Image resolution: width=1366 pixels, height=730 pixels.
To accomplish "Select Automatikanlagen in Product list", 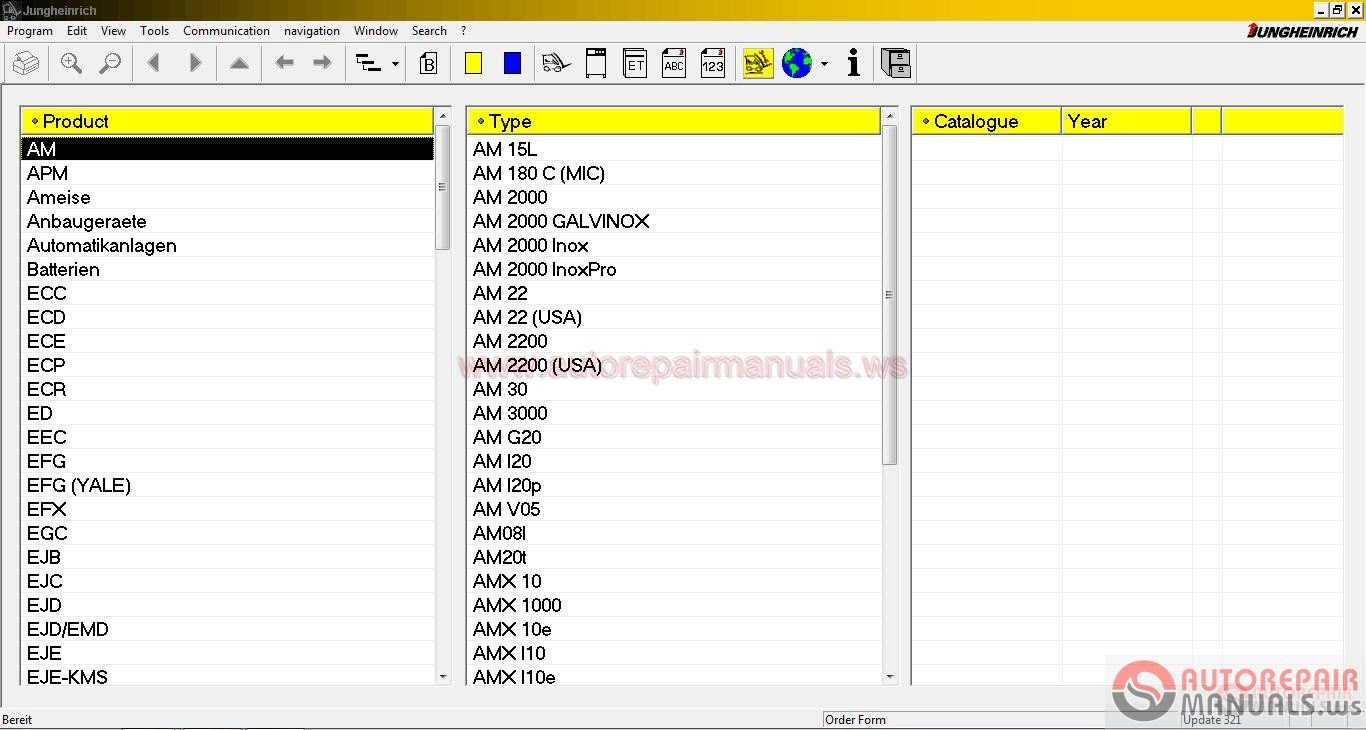I will pyautogui.click(x=228, y=245).
